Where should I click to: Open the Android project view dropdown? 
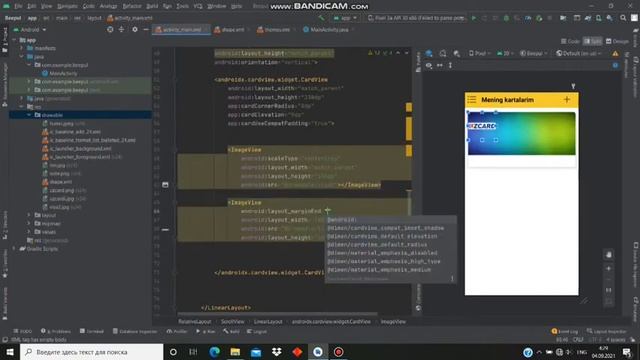(30, 30)
